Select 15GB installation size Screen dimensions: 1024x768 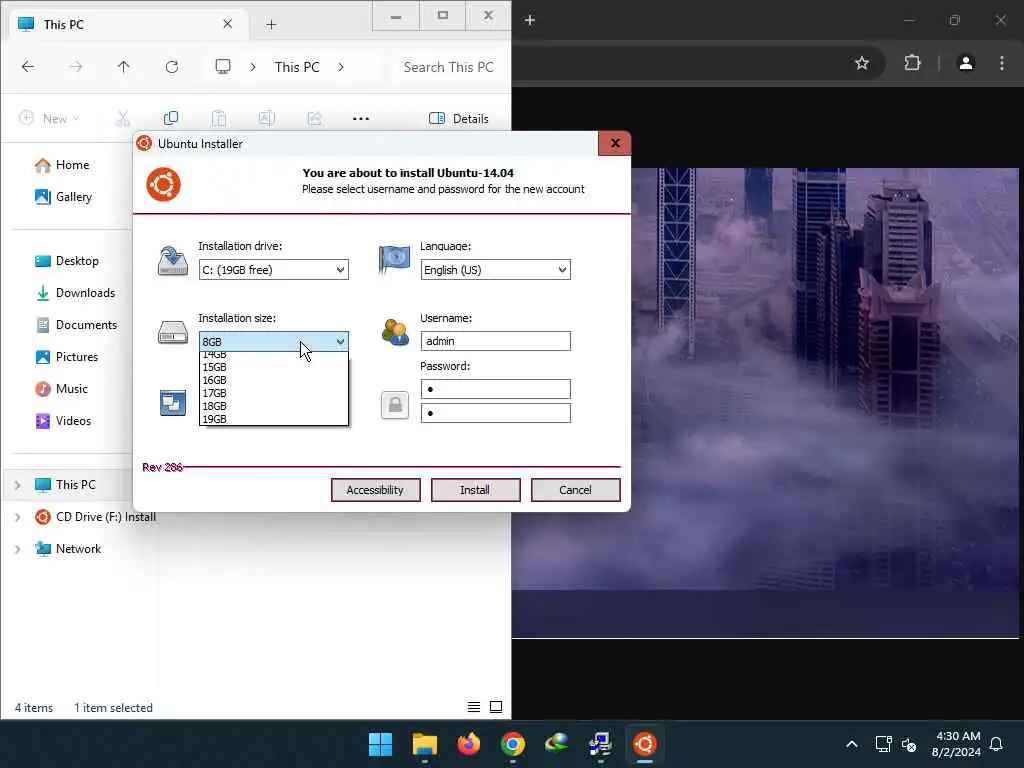[274, 367]
